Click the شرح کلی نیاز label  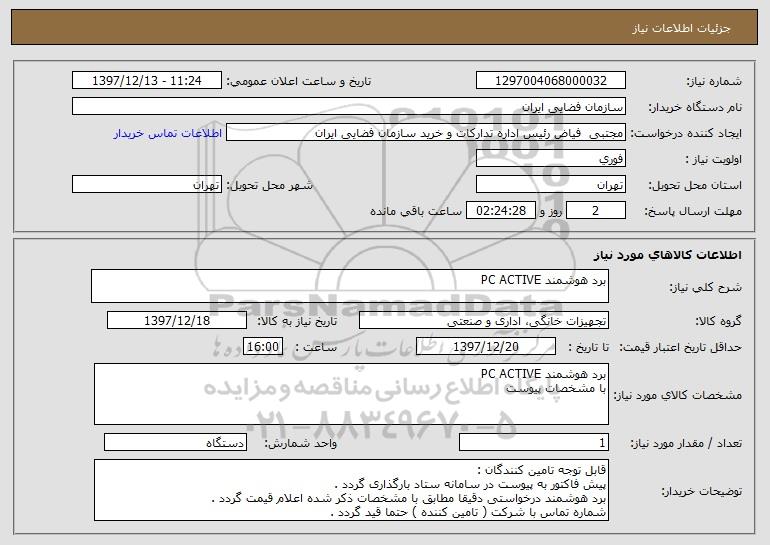tap(706, 287)
